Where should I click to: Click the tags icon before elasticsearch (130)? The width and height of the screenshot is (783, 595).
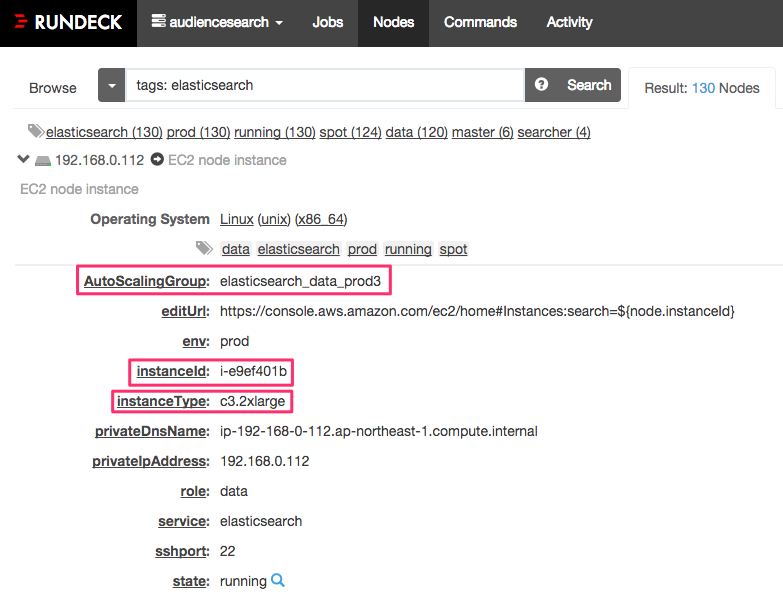pos(36,131)
